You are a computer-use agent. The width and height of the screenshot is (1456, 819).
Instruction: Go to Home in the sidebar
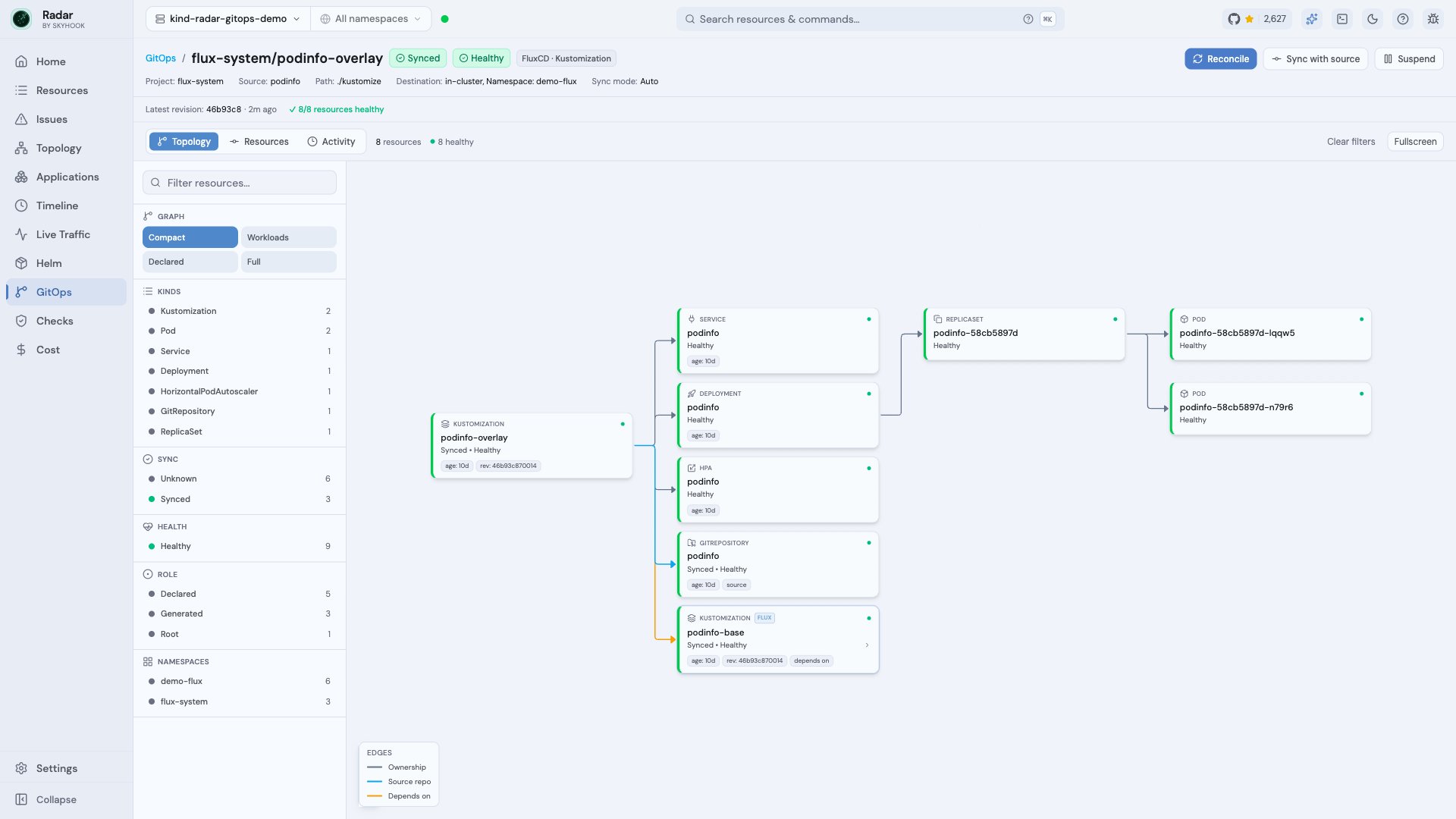(x=66, y=61)
